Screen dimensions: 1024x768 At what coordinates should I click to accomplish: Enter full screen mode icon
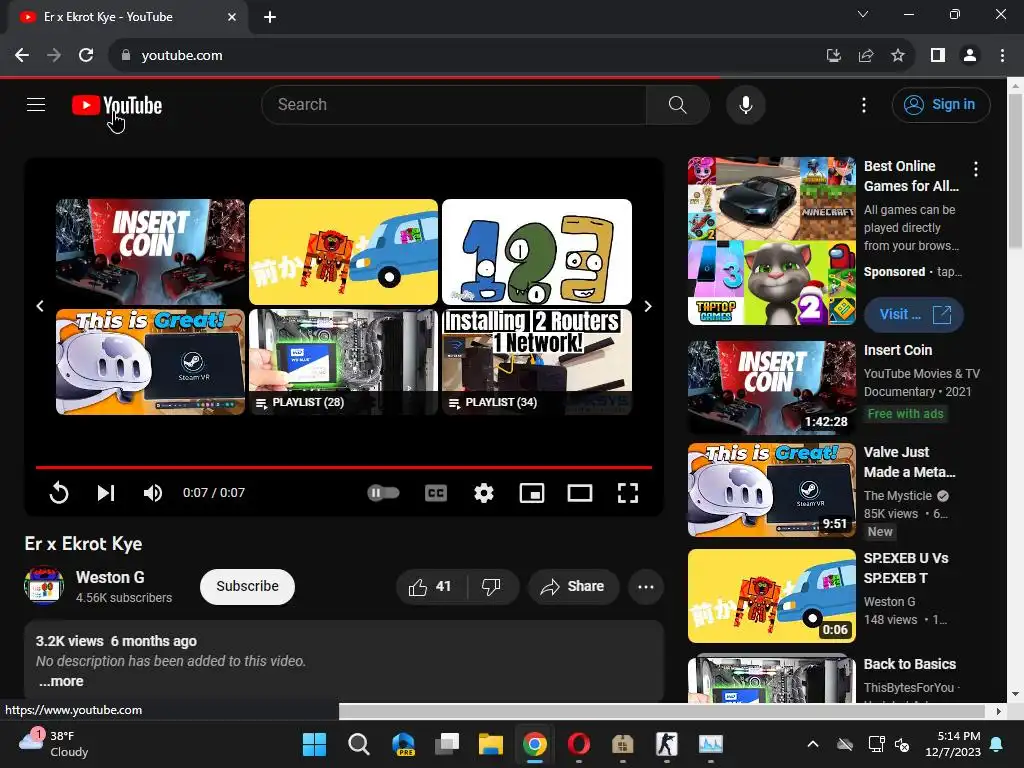click(x=628, y=492)
